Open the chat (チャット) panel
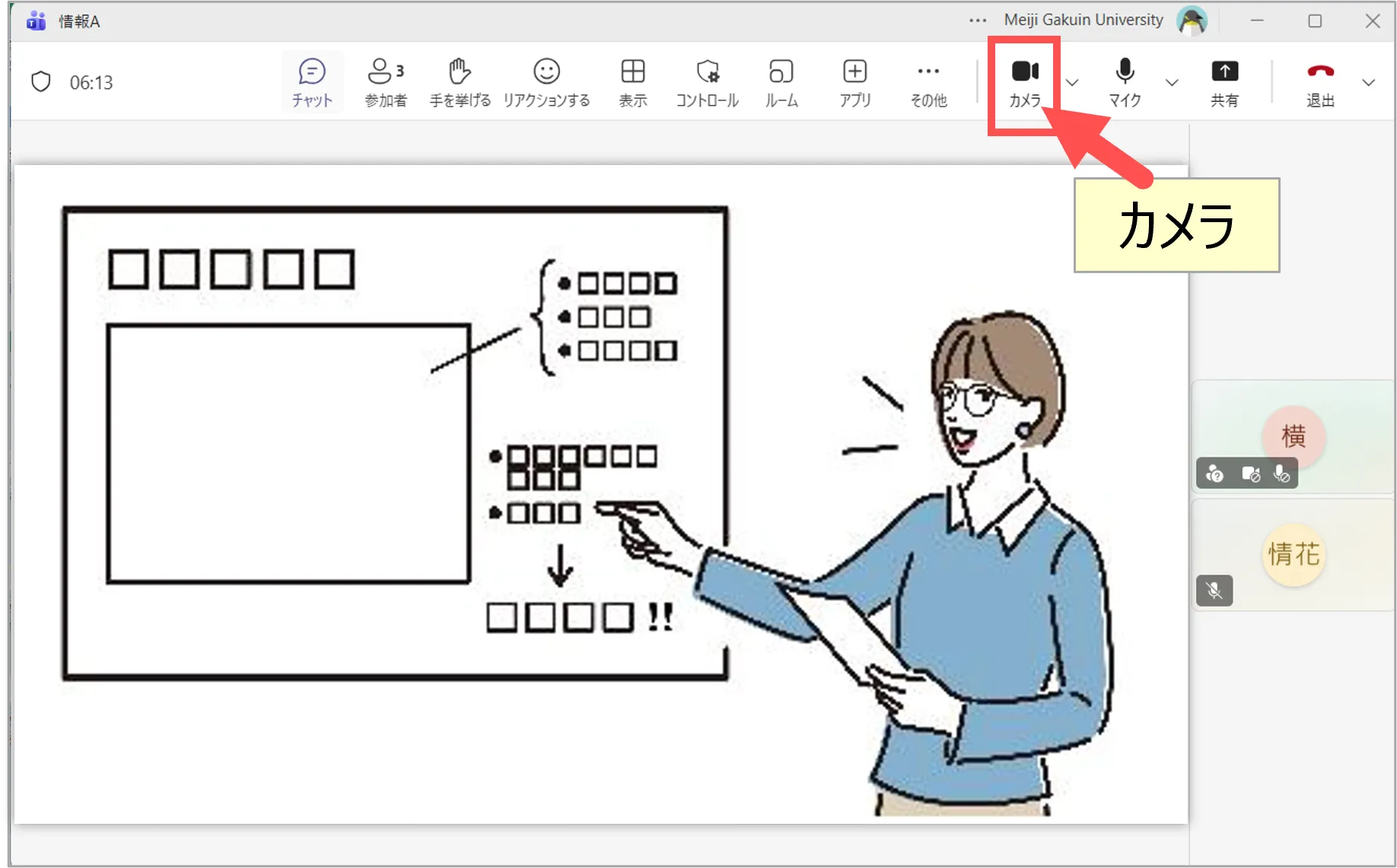 pos(312,82)
